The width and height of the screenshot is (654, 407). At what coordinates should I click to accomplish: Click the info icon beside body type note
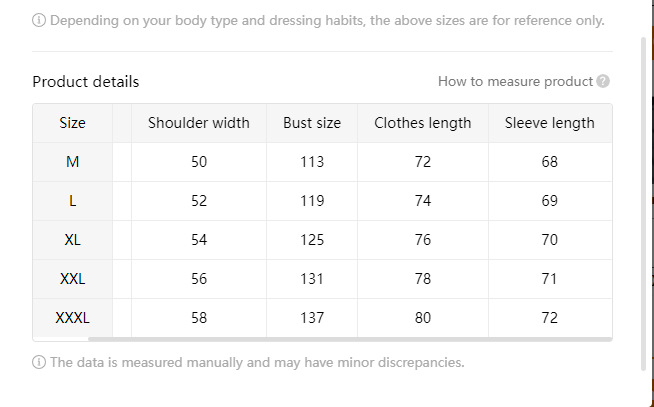pyautogui.click(x=39, y=20)
